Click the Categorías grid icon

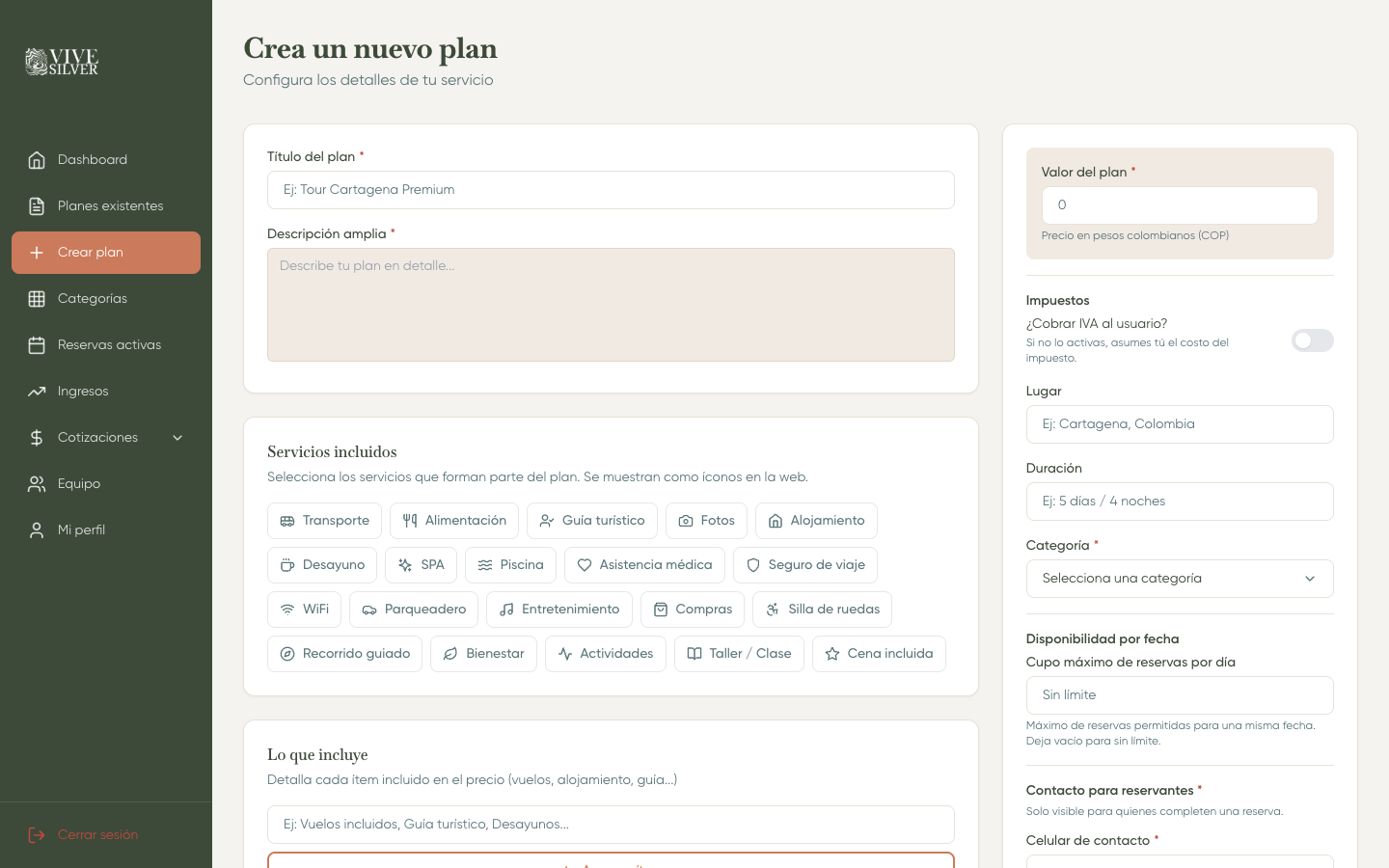[x=36, y=298]
